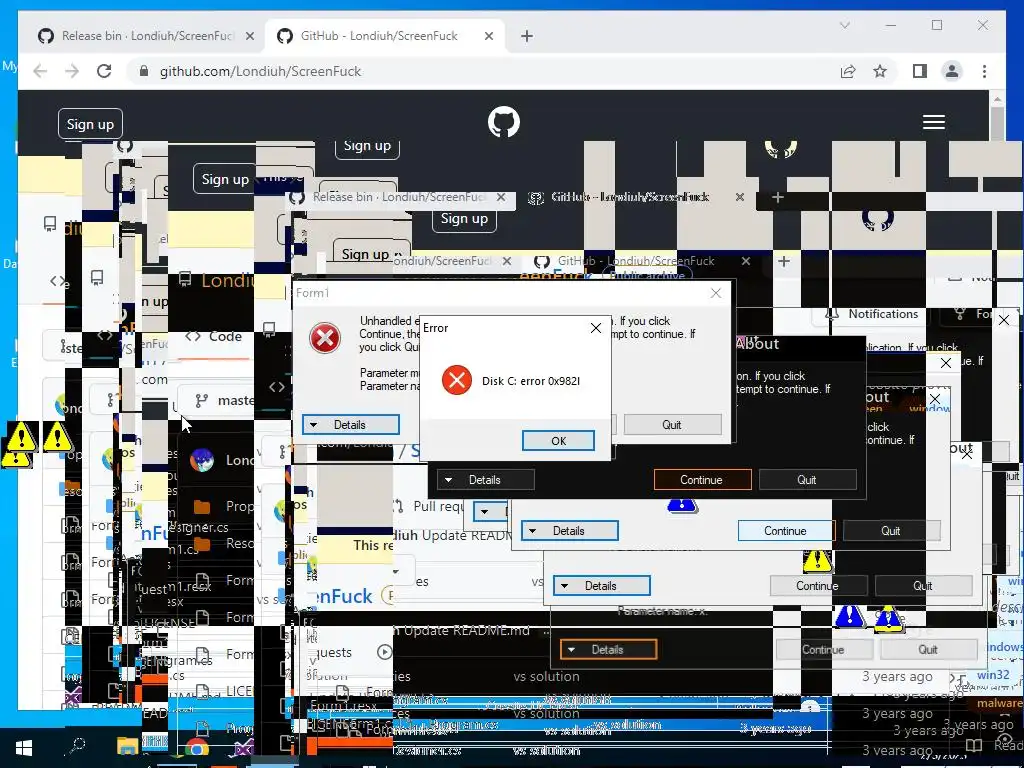Click the page vertical scrollbar thumb

997,124
